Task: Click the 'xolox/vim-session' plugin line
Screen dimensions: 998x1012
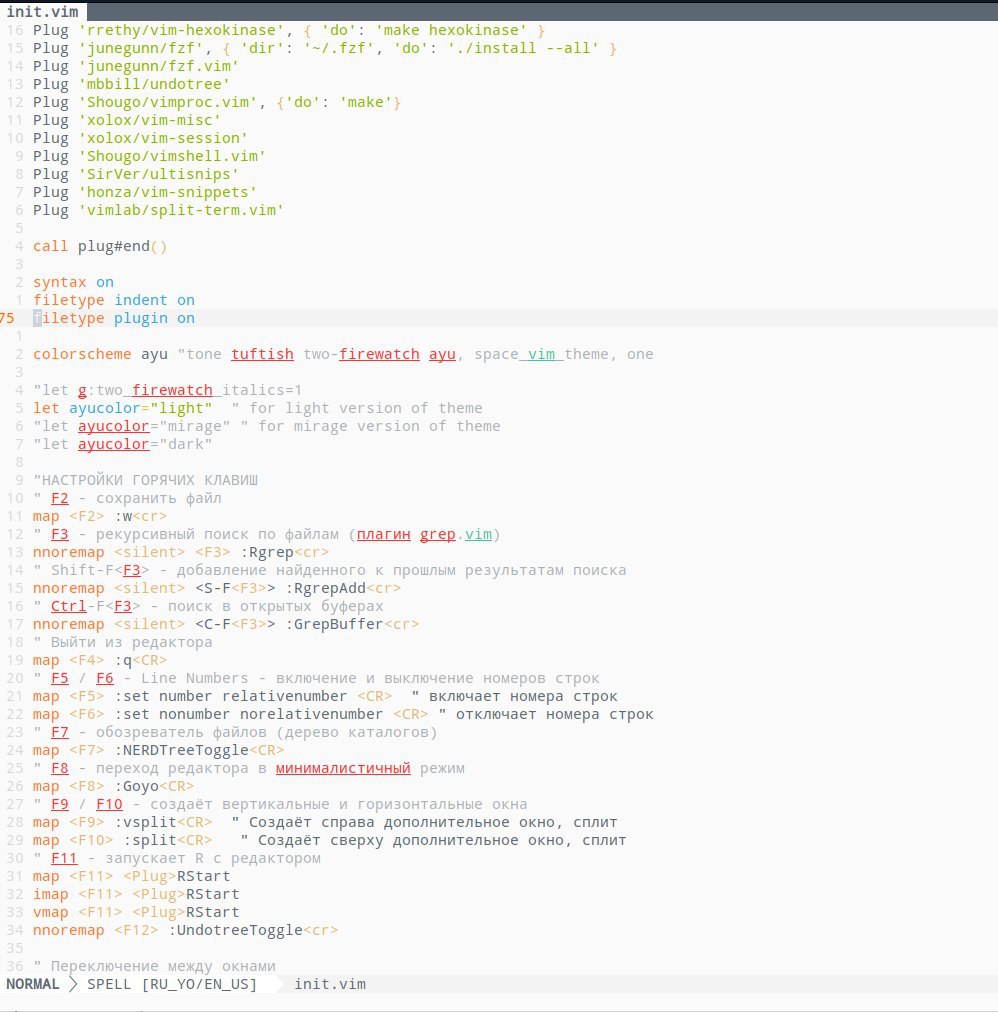Action: 141,139
